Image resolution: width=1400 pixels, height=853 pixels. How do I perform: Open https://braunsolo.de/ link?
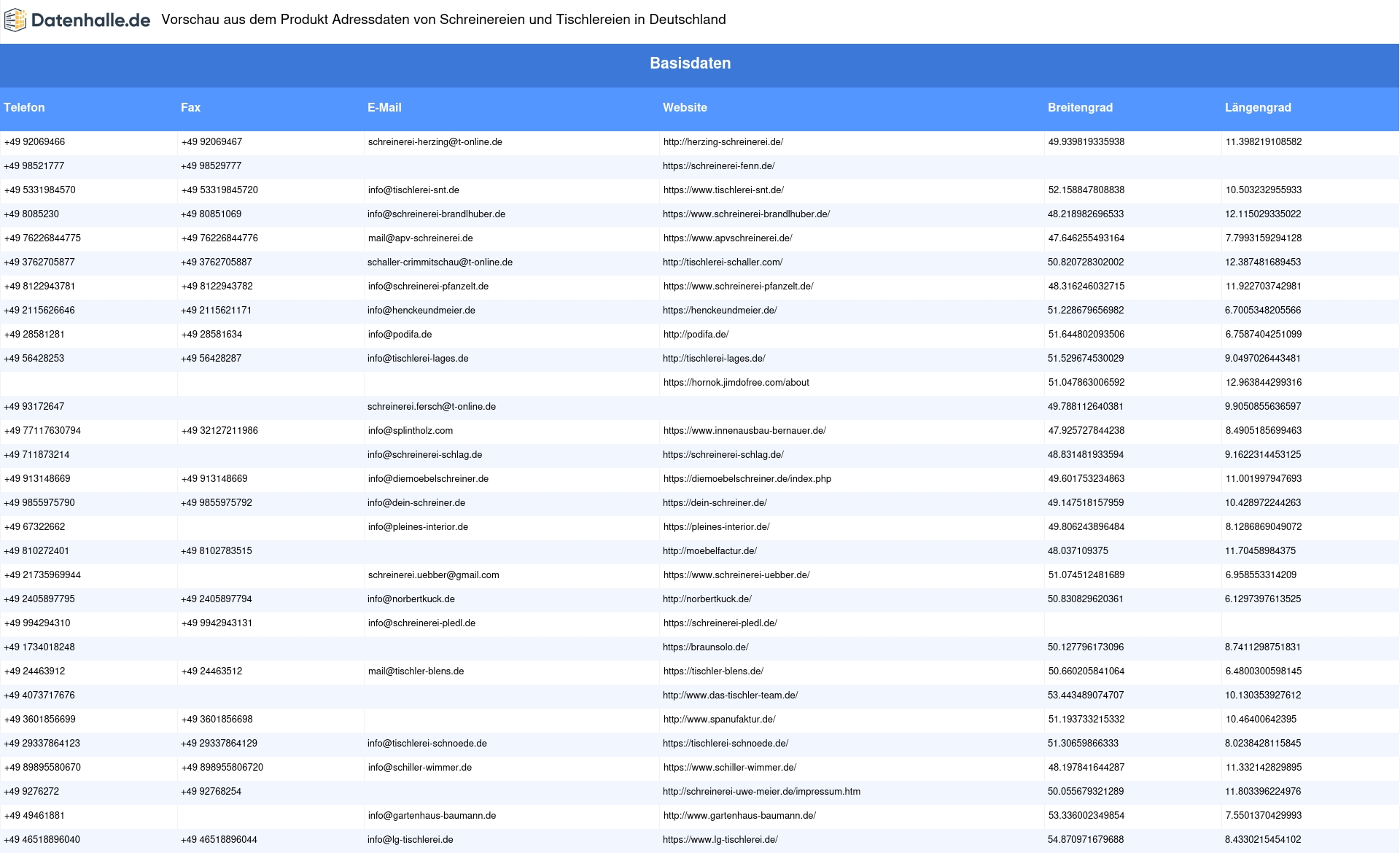[x=706, y=647]
